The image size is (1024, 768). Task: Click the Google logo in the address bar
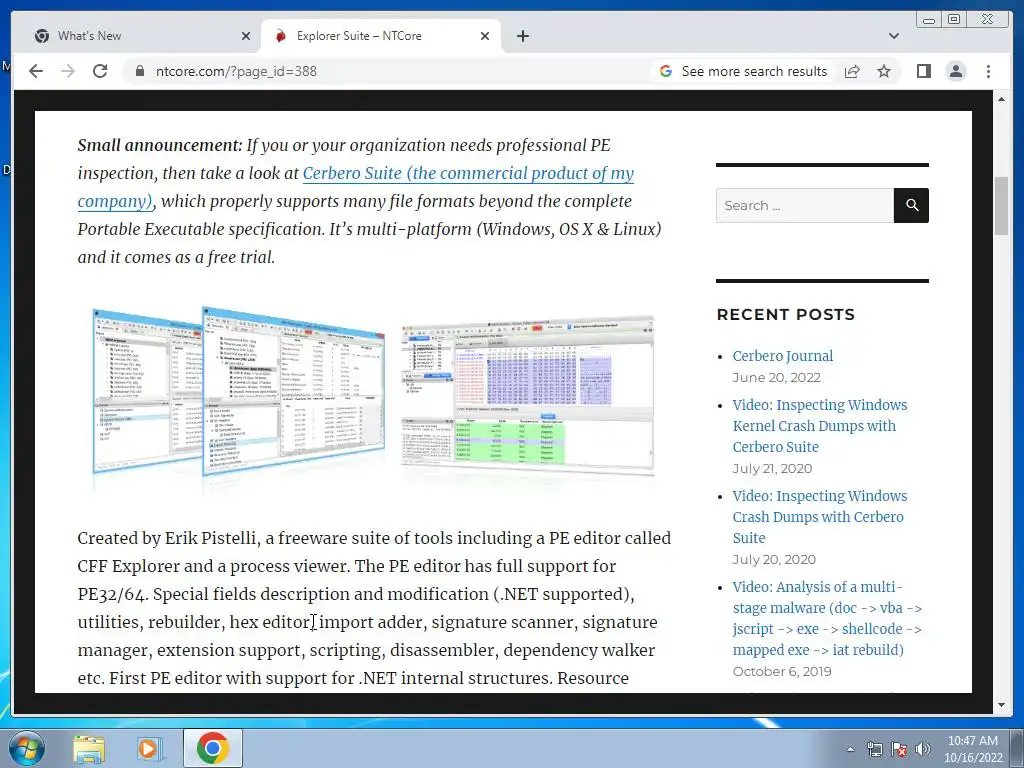(x=665, y=71)
